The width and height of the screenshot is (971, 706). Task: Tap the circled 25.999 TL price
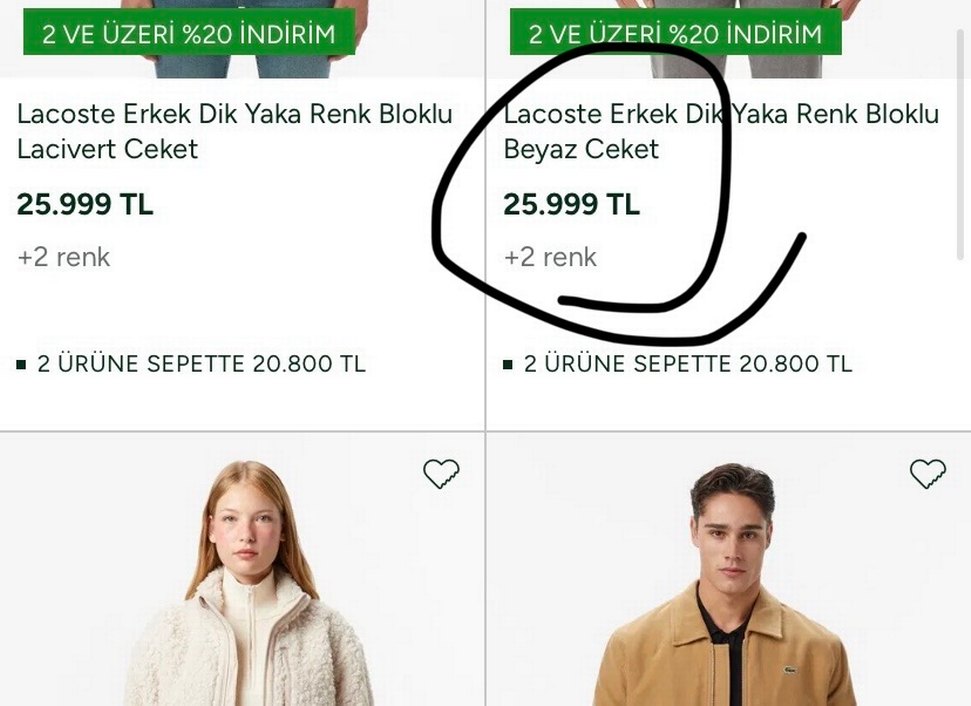click(x=572, y=204)
